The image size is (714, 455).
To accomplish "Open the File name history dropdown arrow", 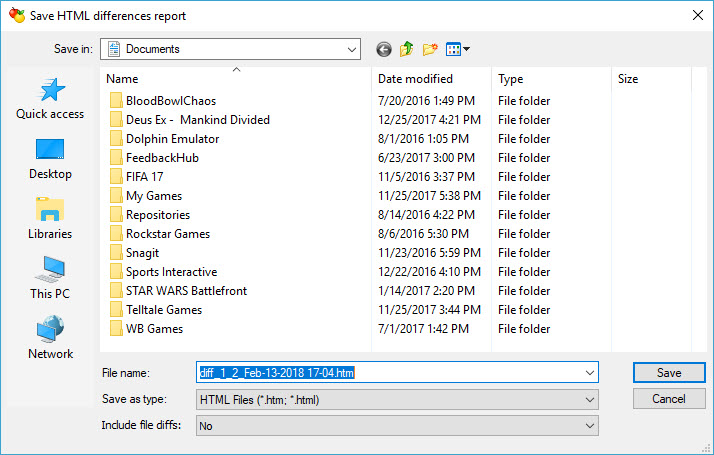I will (x=590, y=373).
